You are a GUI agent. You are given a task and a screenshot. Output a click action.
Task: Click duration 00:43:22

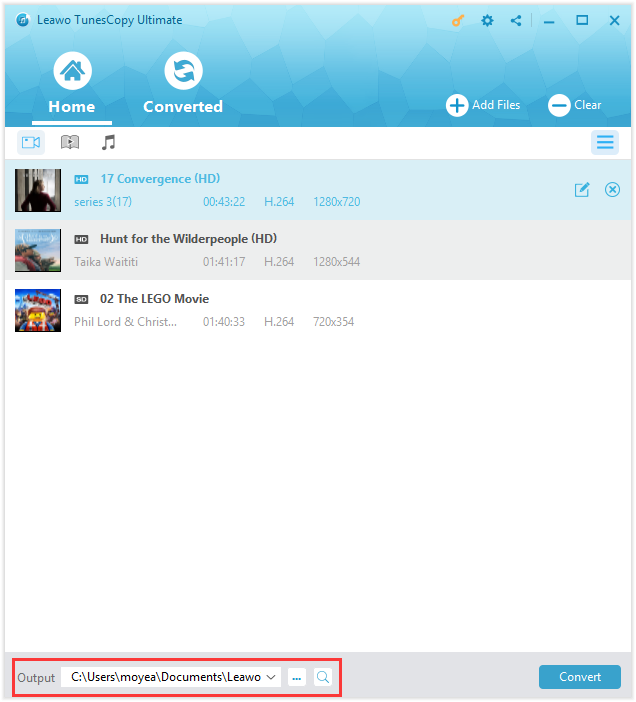coord(224,202)
